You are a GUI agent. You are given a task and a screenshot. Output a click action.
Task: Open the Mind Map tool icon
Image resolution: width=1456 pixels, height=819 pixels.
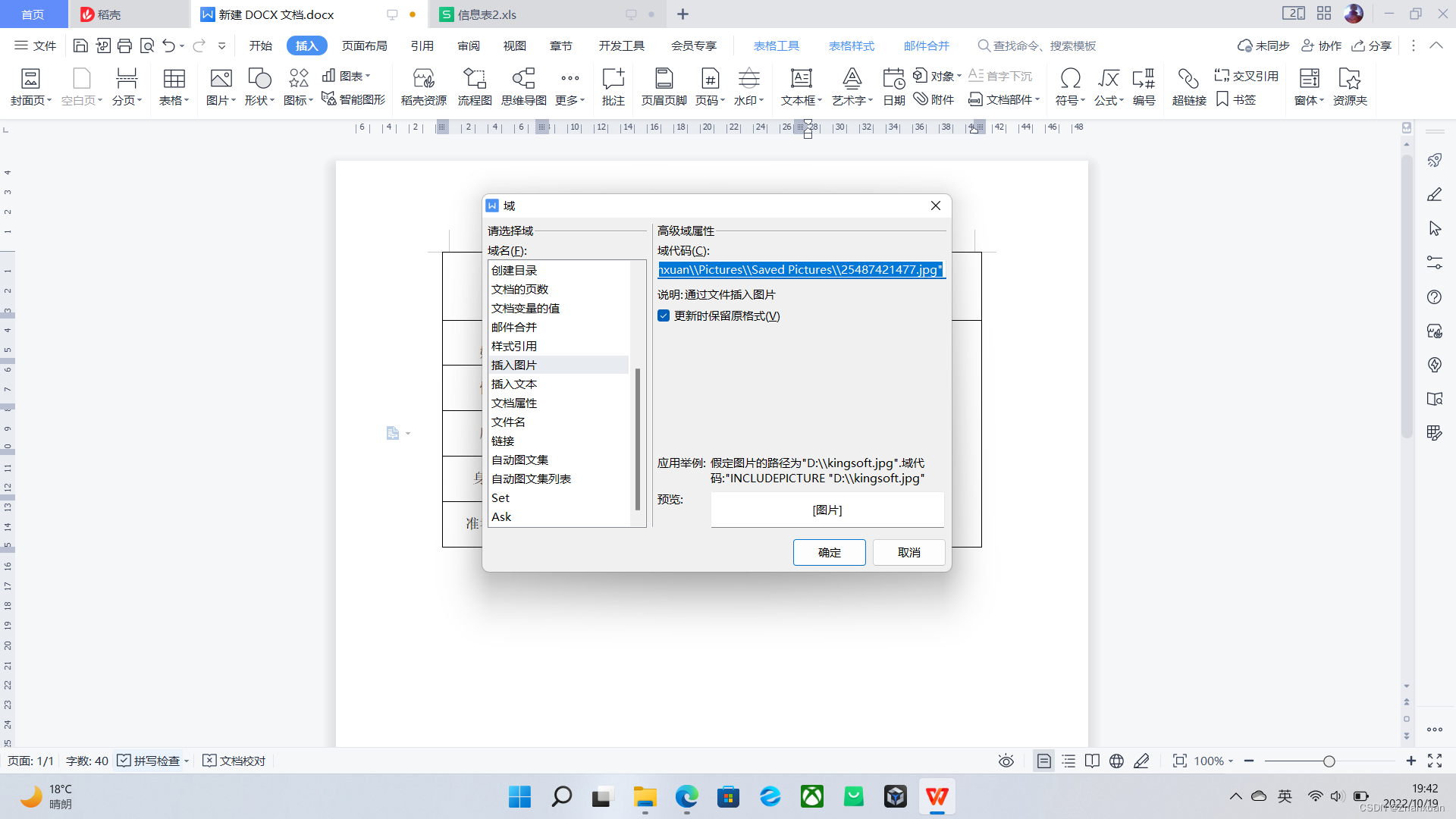tap(523, 79)
